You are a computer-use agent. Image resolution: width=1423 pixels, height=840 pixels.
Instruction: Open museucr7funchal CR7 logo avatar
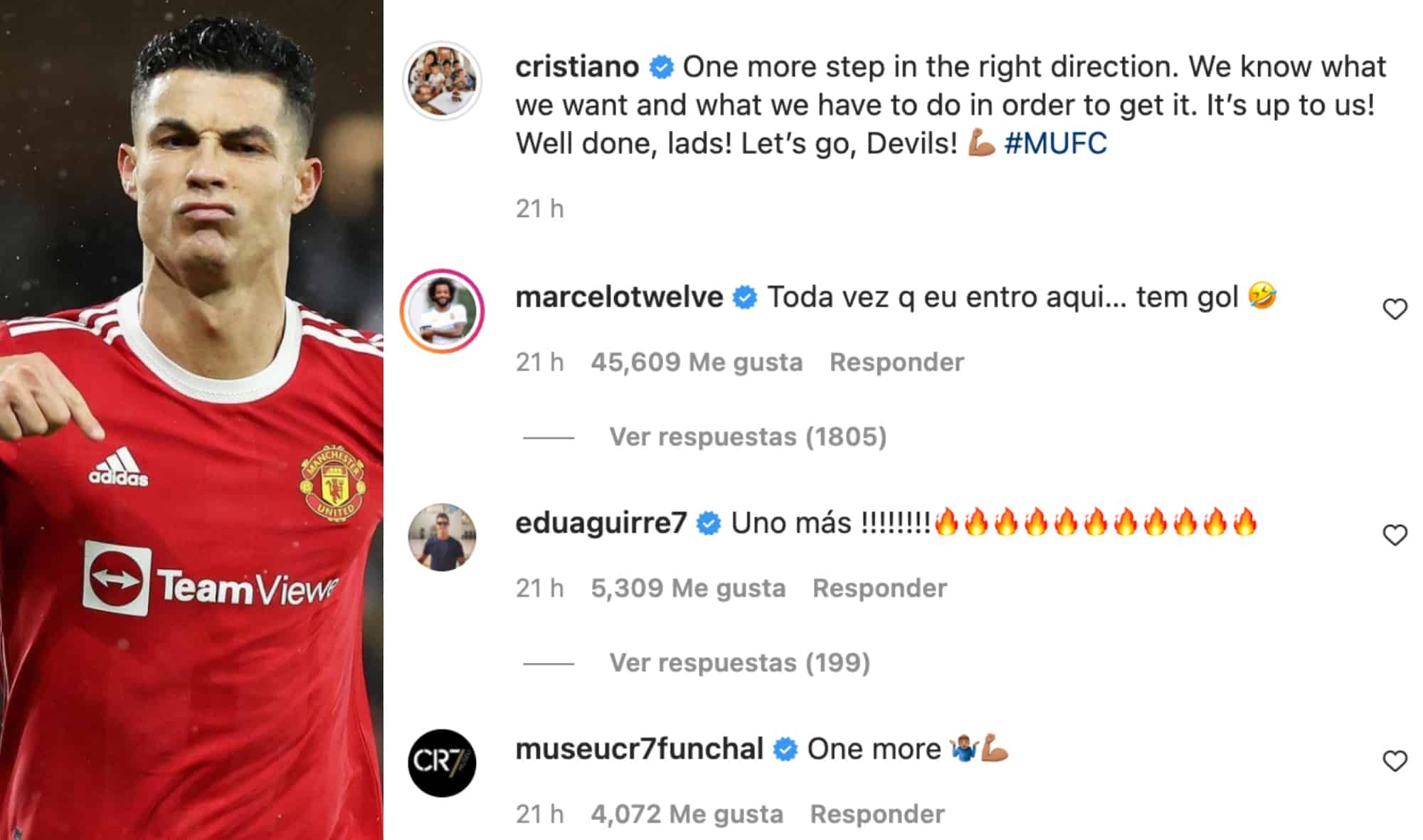pyautogui.click(x=442, y=762)
